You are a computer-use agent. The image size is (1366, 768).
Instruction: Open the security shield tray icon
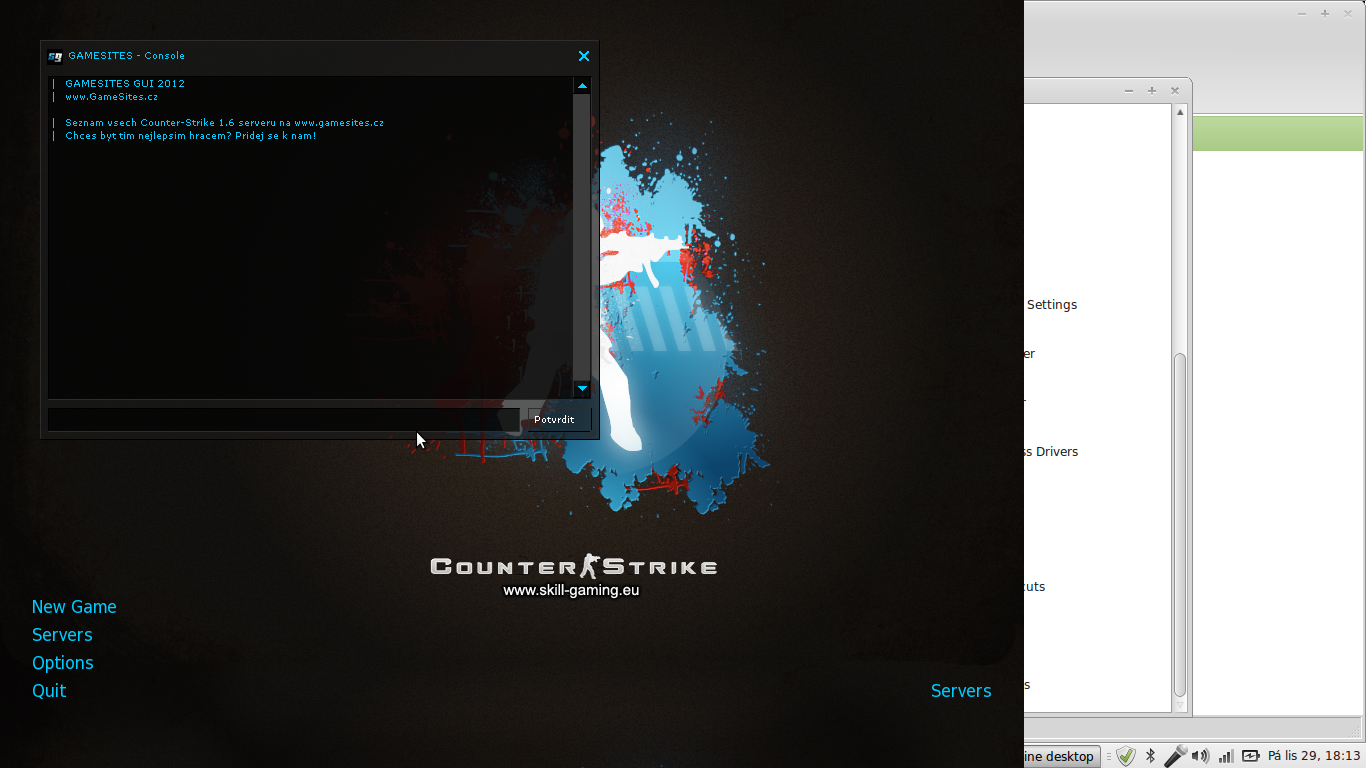[1126, 757]
